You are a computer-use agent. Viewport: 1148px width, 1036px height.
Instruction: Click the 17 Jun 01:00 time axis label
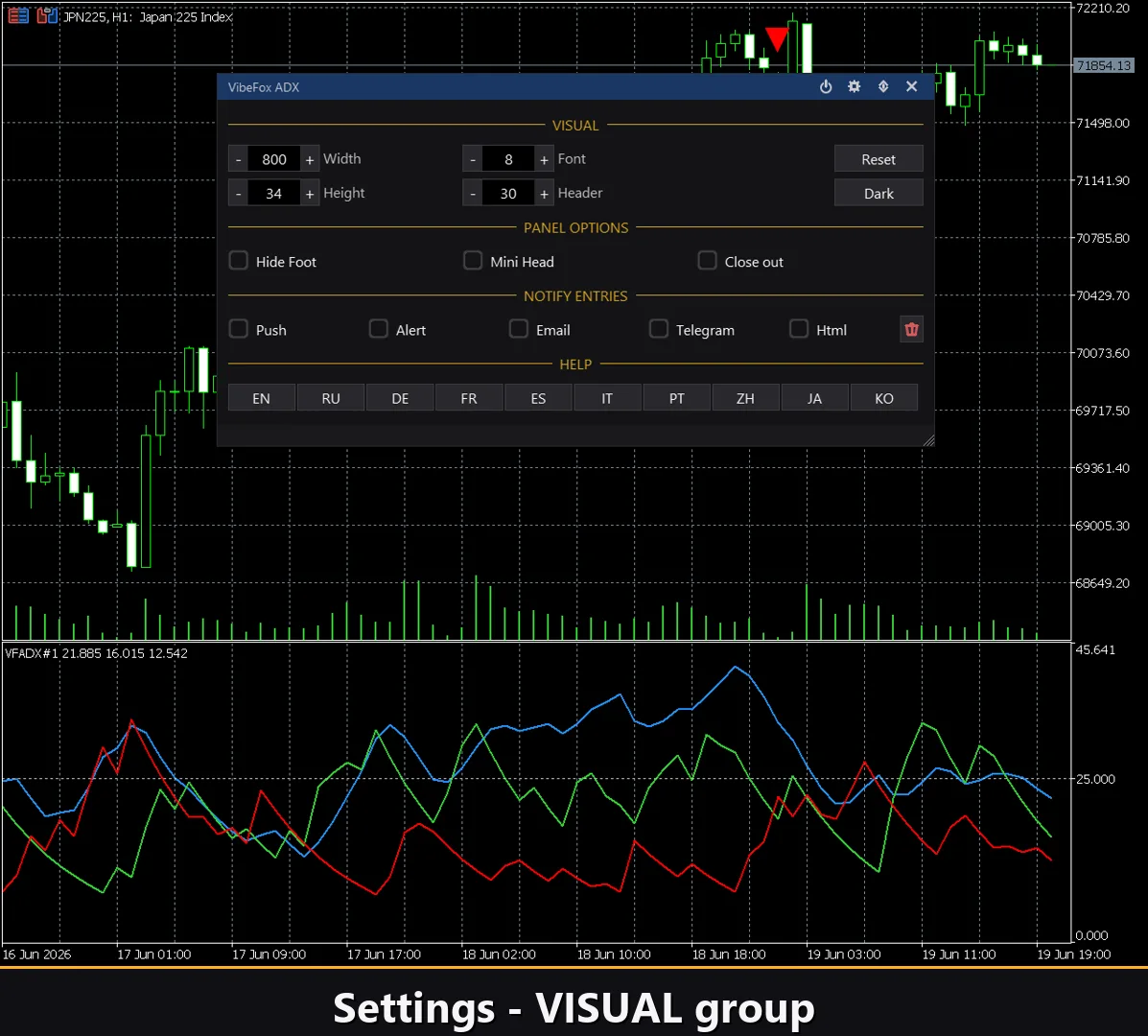(153, 954)
